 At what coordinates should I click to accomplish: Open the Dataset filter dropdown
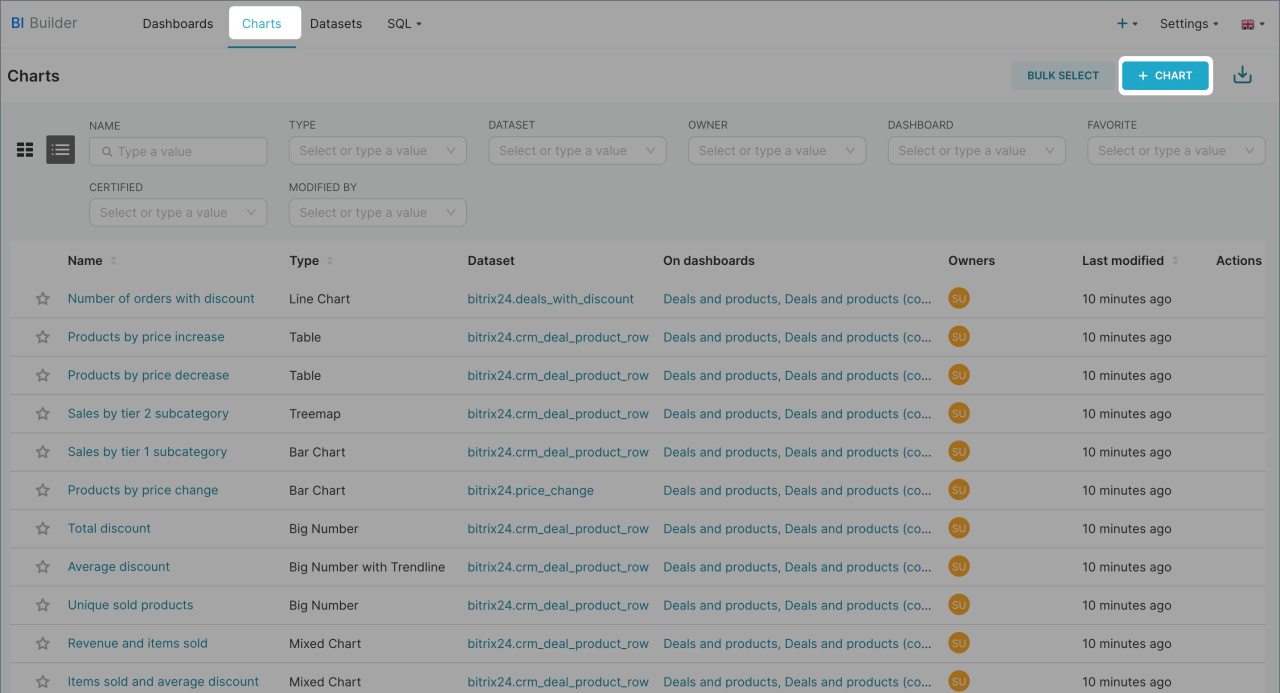tap(577, 151)
